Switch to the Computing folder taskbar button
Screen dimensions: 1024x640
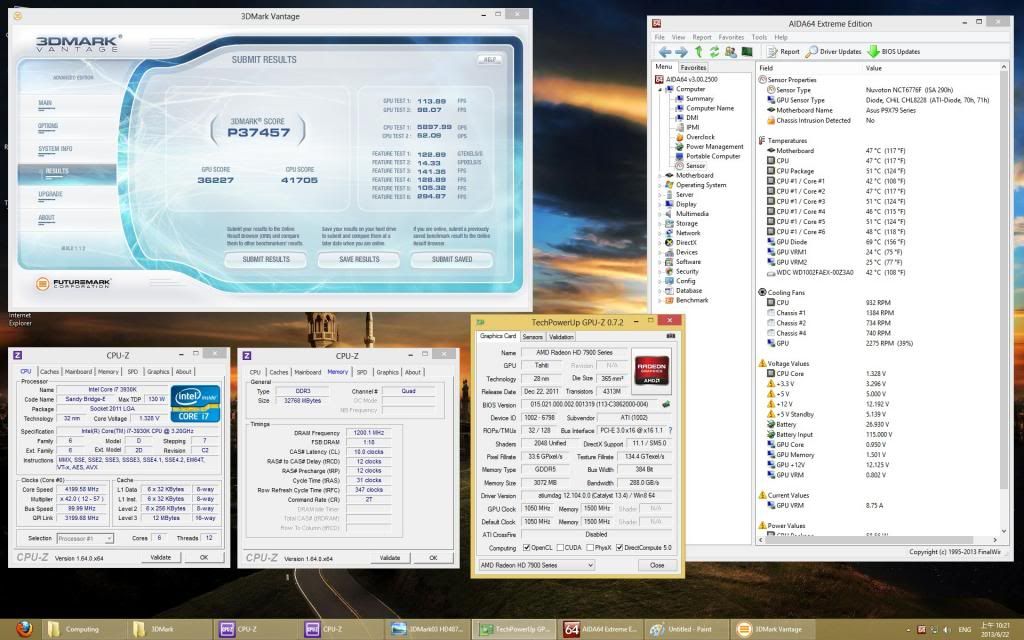pyautogui.click(x=82, y=629)
